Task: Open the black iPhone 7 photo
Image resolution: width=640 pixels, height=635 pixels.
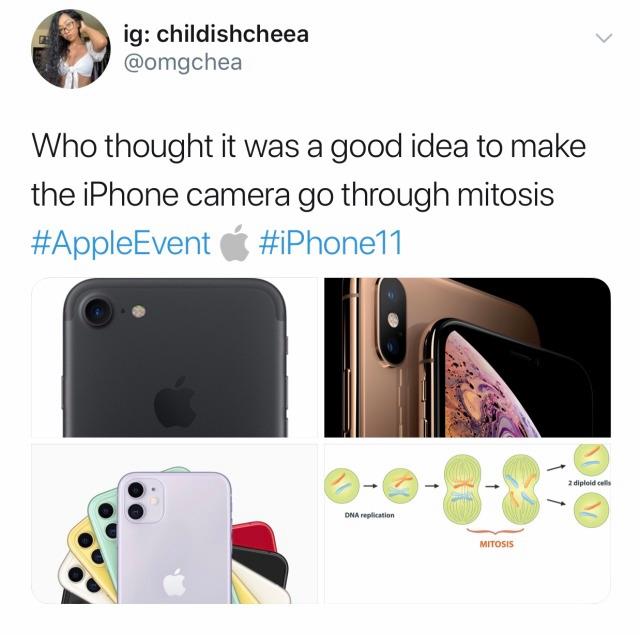Action: pyautogui.click(x=174, y=357)
